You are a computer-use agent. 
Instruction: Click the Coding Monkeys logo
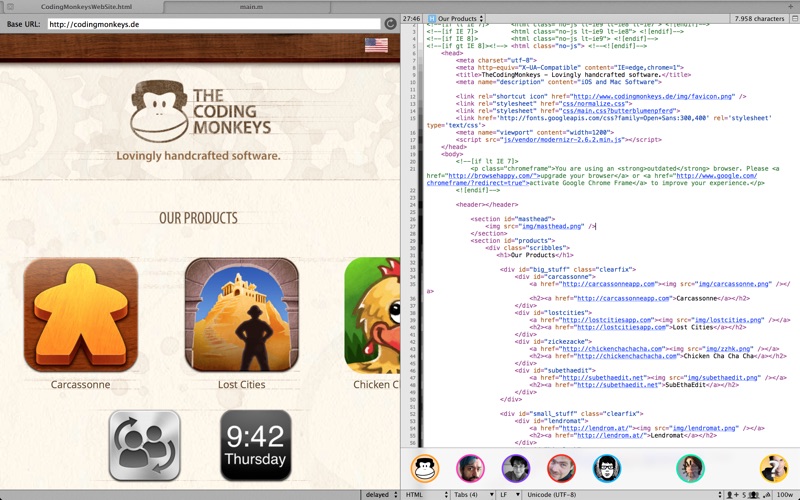(x=200, y=111)
